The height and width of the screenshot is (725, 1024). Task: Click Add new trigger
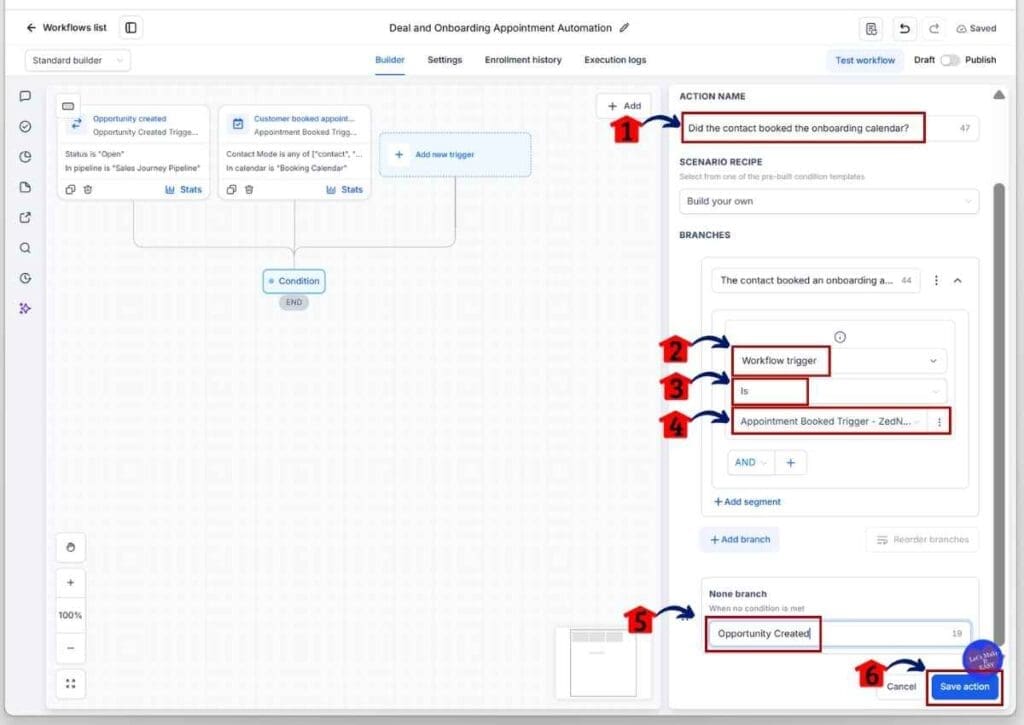click(x=455, y=155)
